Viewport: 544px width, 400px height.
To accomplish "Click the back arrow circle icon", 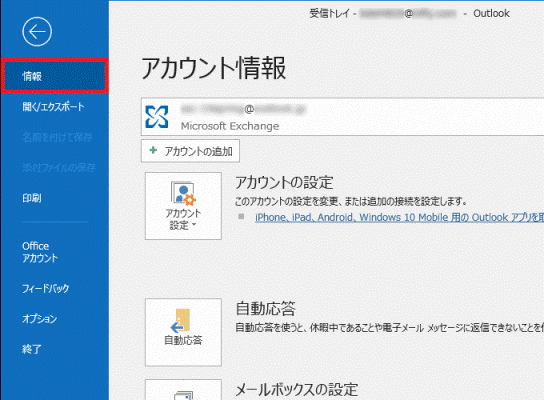I will point(37,32).
